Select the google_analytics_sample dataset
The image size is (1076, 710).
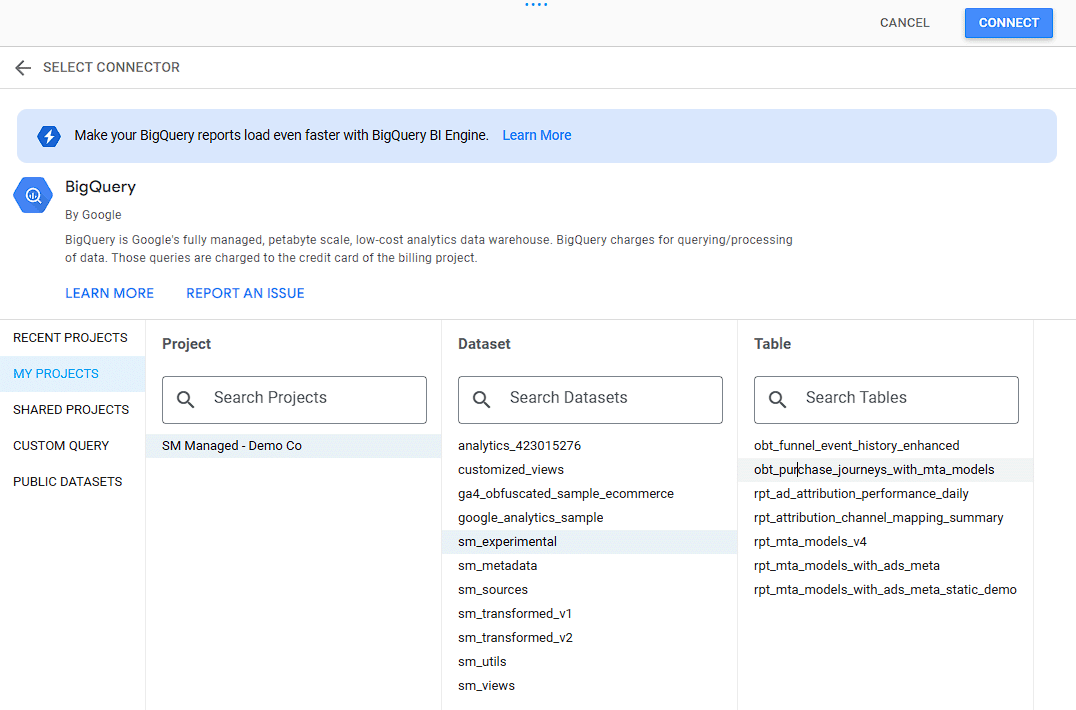pyautogui.click(x=589, y=518)
